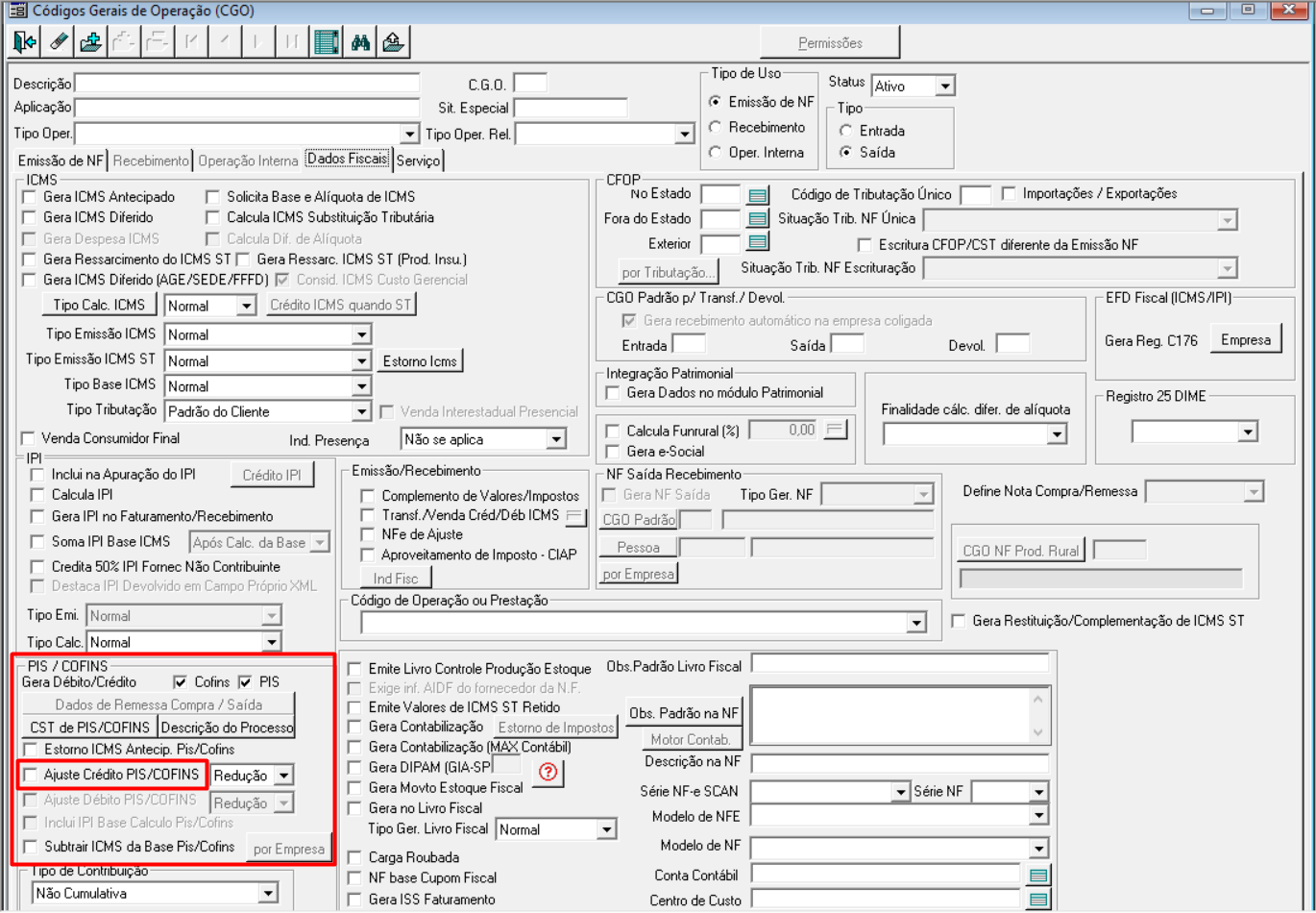Click small button beside Calcula Funrural value
1316x913 pixels.
click(x=836, y=430)
